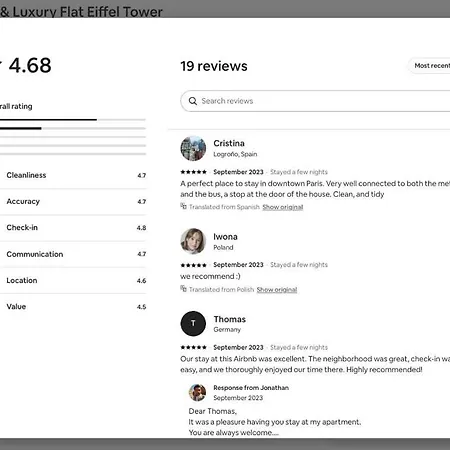The height and width of the screenshot is (450, 450).
Task: Focus the Search reviews field
Action: 315,101
